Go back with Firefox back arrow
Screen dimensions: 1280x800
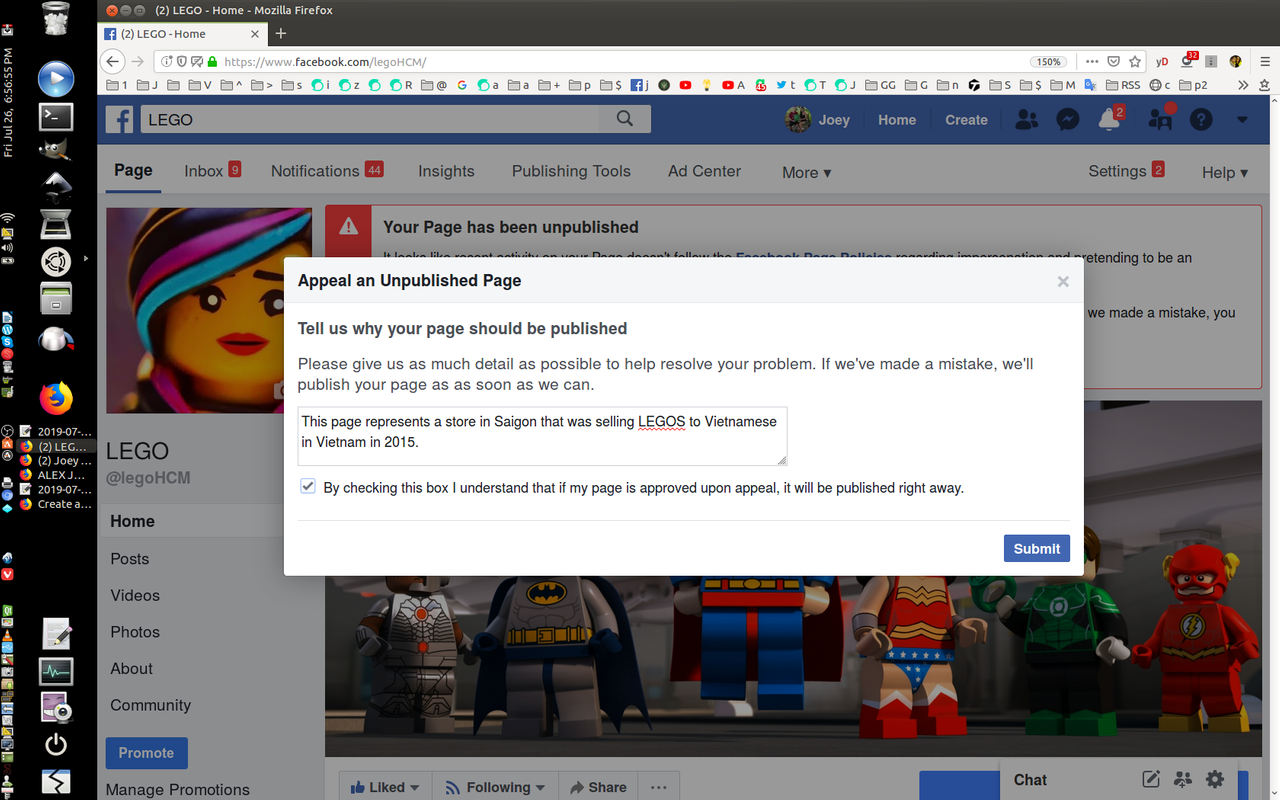[x=113, y=61]
